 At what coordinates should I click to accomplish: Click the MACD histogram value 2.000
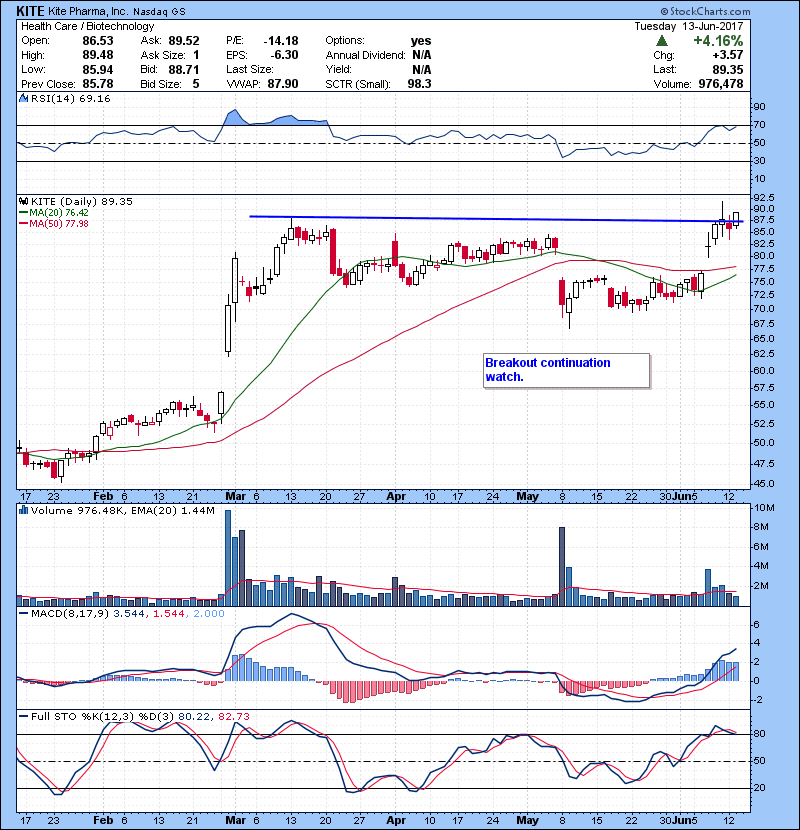(x=209, y=614)
